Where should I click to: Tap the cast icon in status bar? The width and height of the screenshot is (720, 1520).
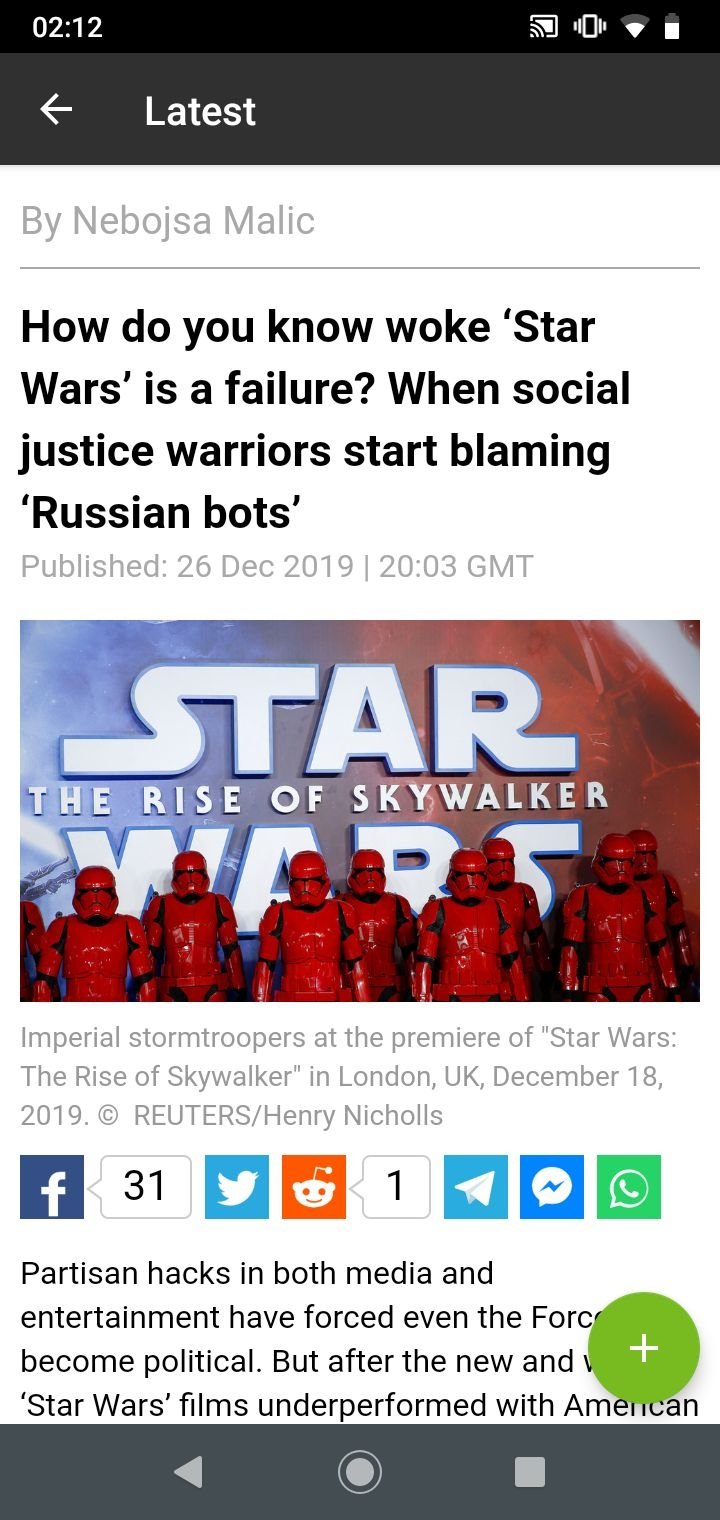[543, 27]
